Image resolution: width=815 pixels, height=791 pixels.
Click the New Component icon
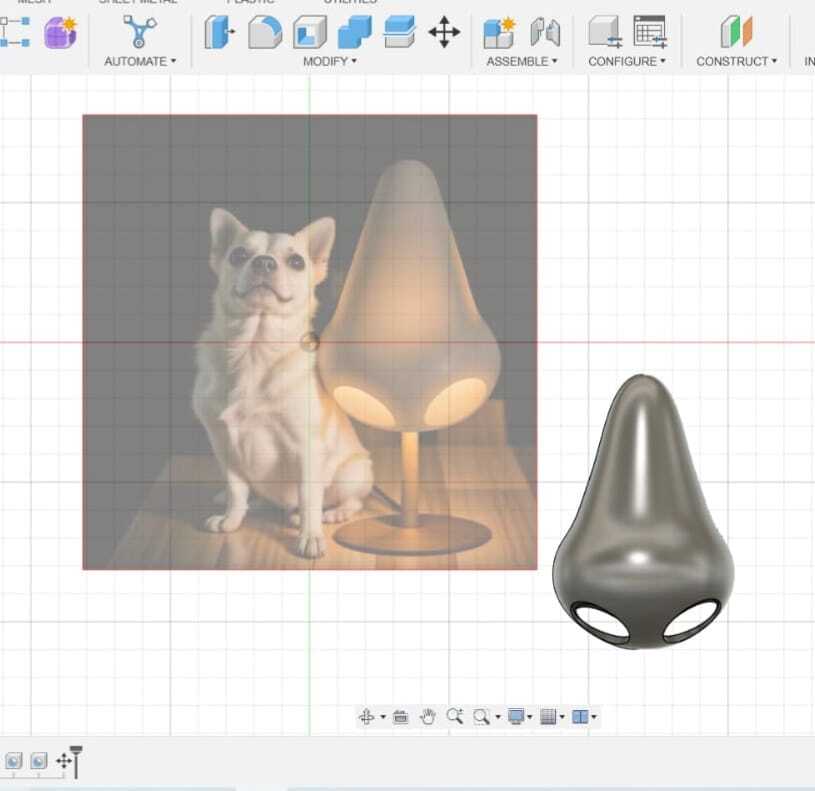click(x=498, y=32)
